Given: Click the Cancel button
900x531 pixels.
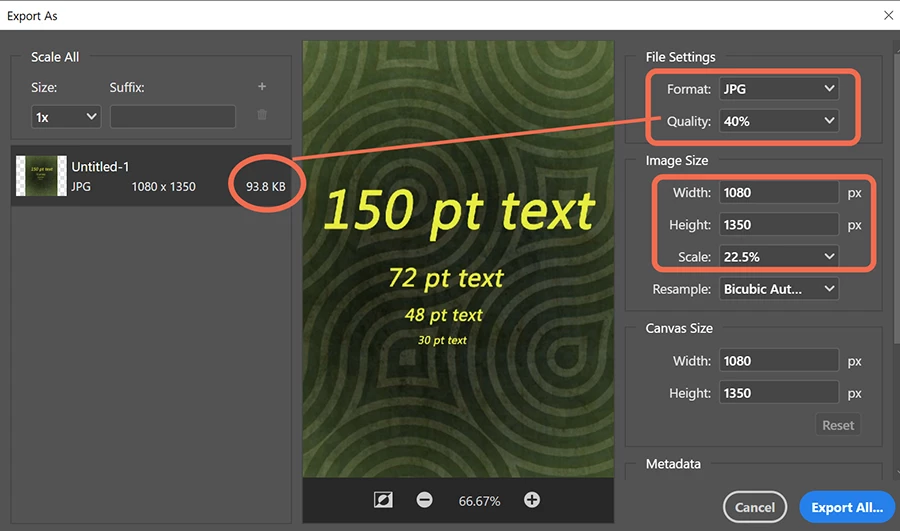Looking at the screenshot, I should point(755,507).
